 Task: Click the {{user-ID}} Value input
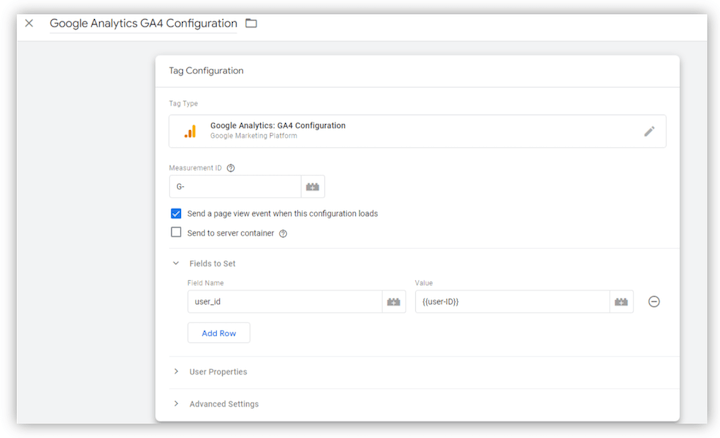[512, 302]
